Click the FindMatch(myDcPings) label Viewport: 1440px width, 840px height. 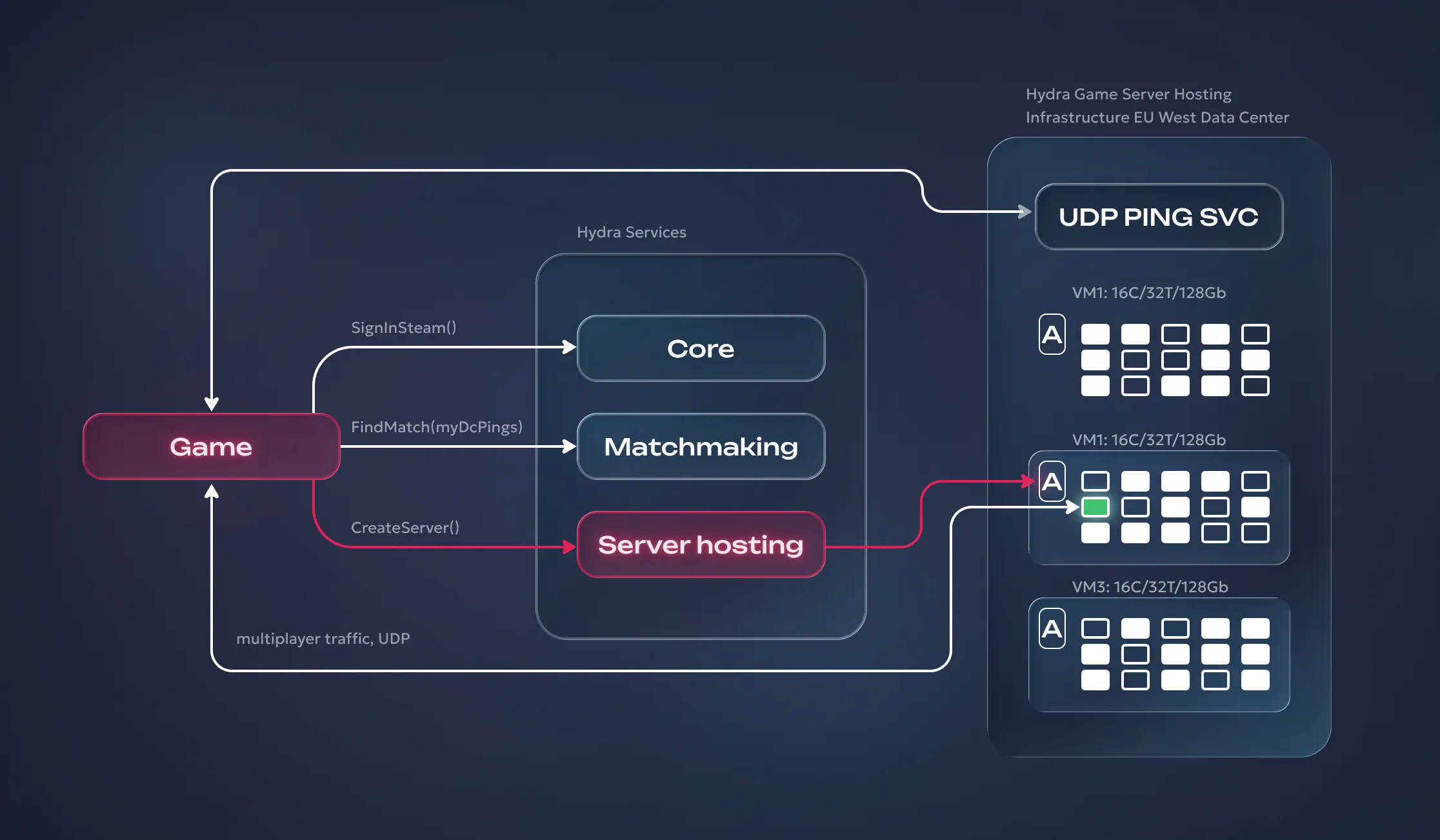[437, 427]
